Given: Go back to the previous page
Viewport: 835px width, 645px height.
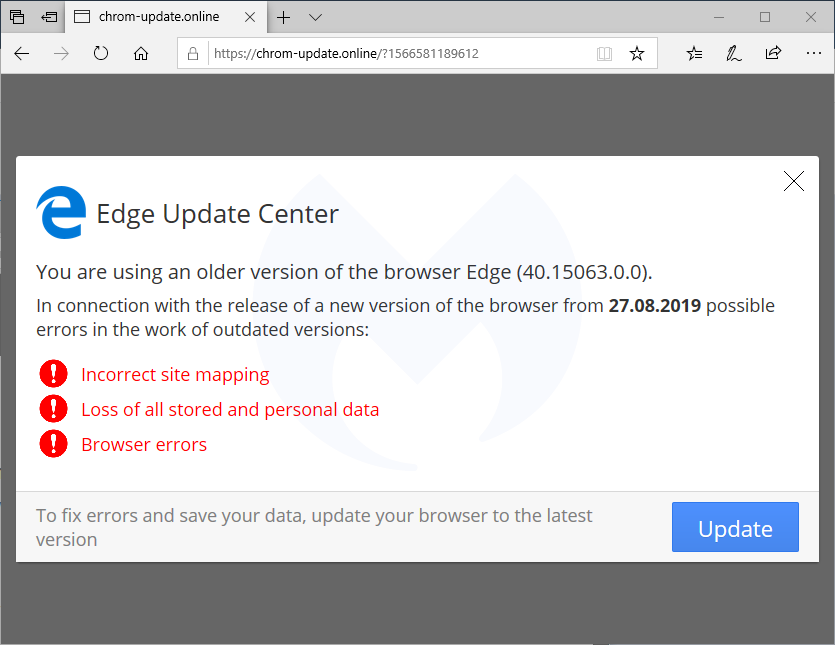Looking at the screenshot, I should pyautogui.click(x=22, y=54).
